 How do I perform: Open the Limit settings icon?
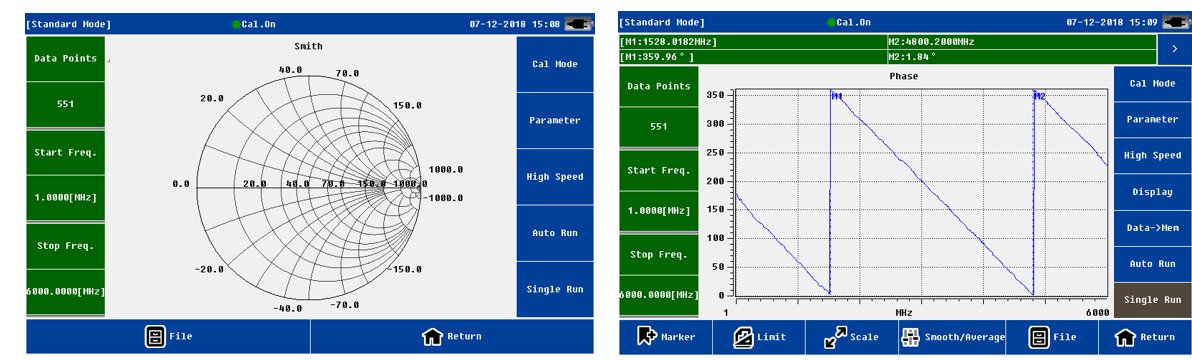coord(759,336)
